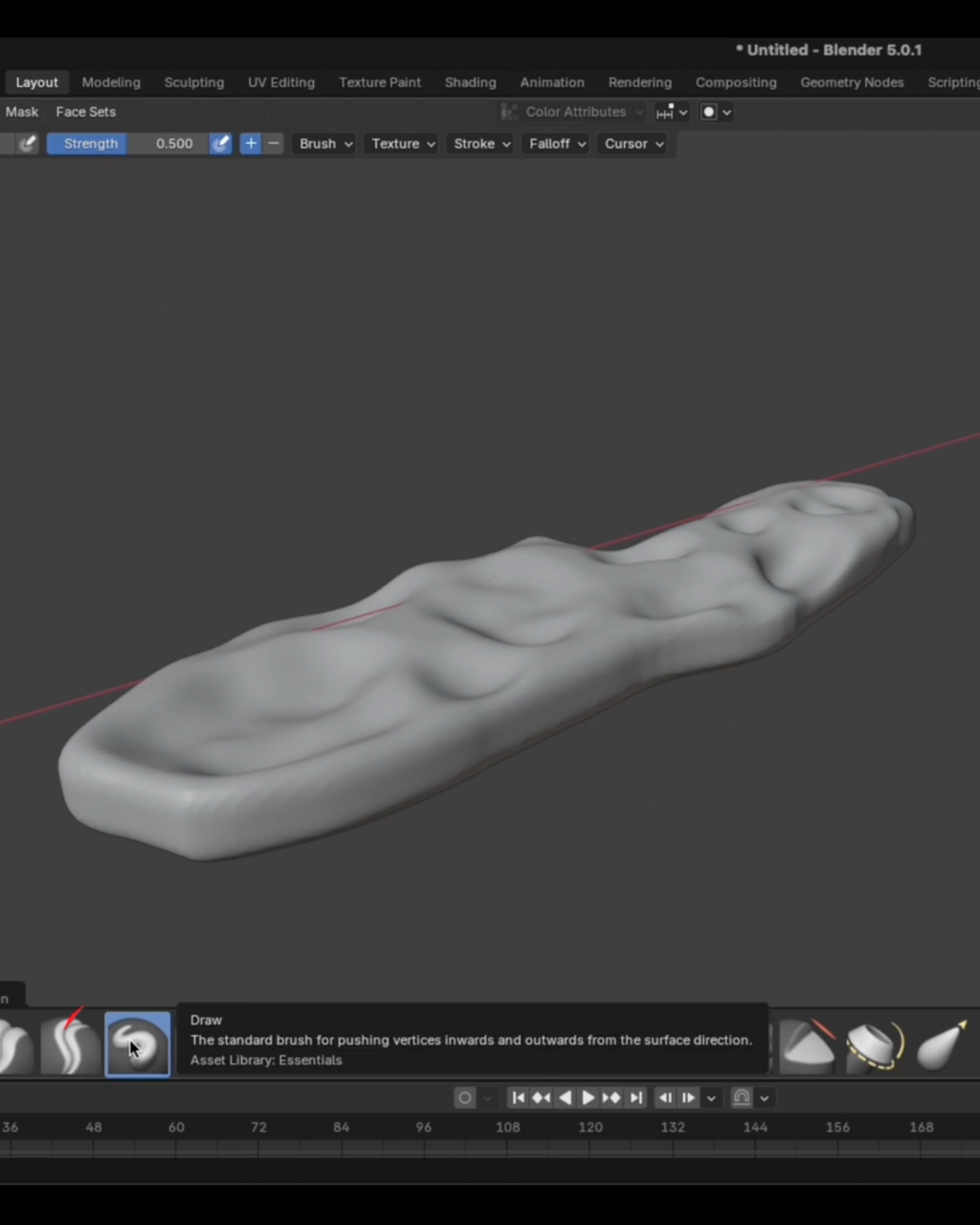The width and height of the screenshot is (980, 1225).
Task: Open the dropdown with the white circle icon
Action: pos(716,112)
